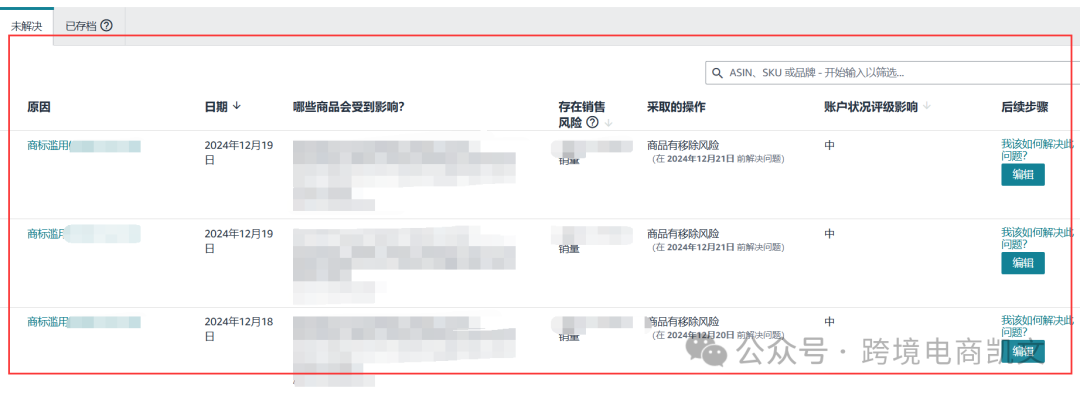Click the 存在销售风险 header label

[582, 114]
